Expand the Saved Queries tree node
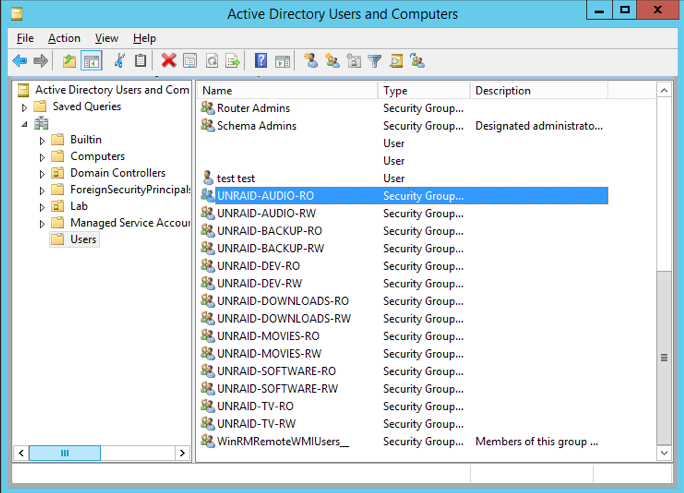Viewport: 684px width, 493px height. click(24, 107)
